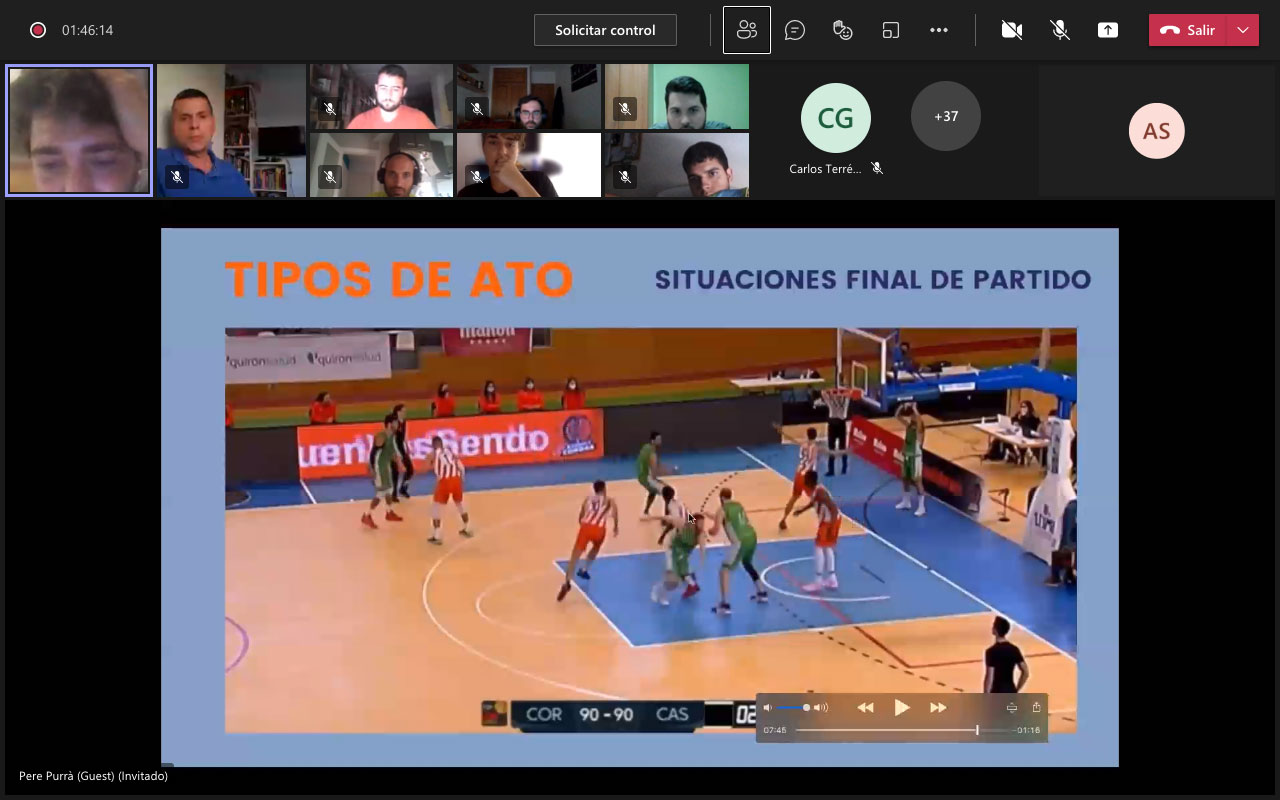Click the AS participant avatar

1157,130
